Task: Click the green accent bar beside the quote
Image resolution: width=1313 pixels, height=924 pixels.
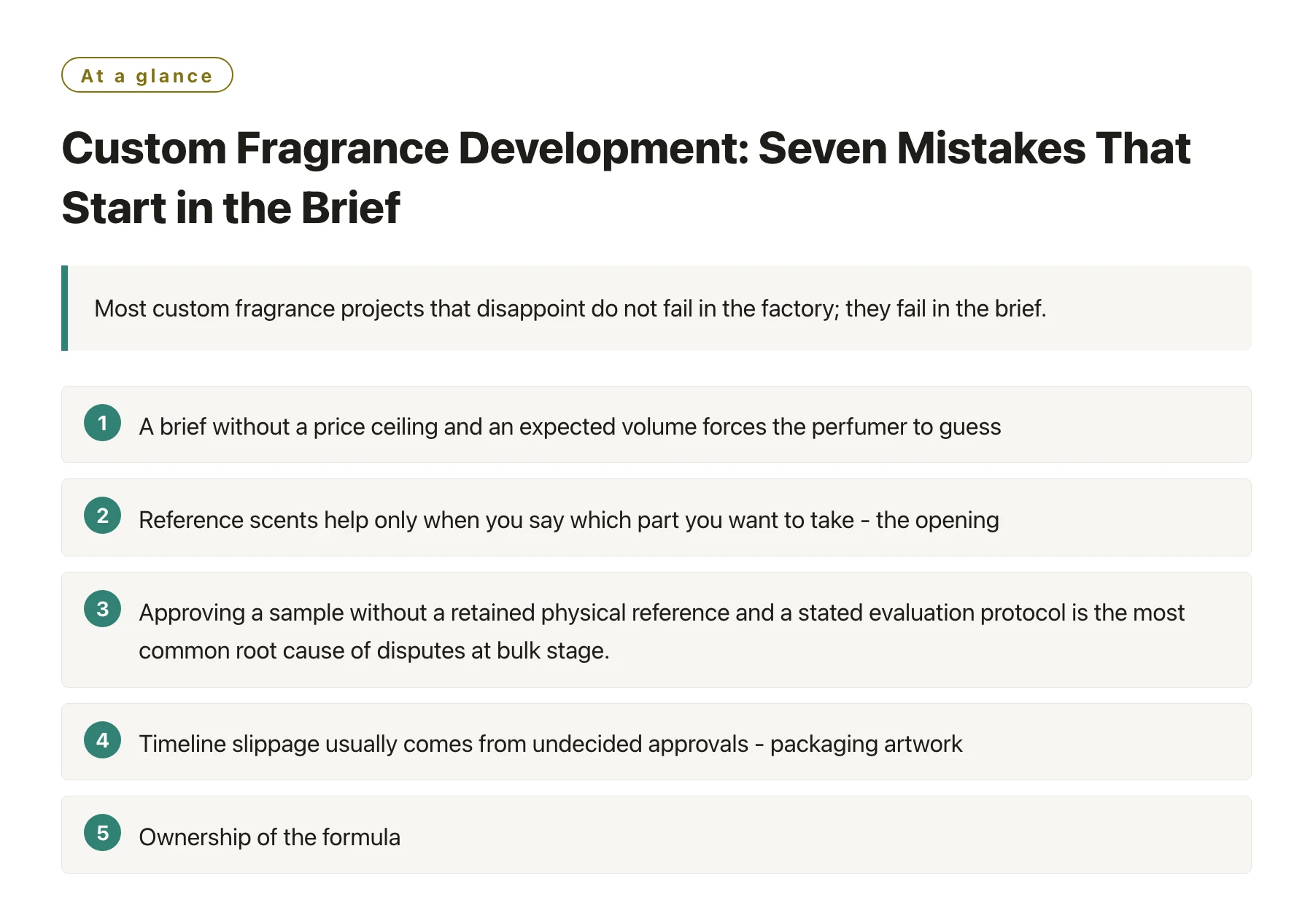Action: (x=64, y=308)
